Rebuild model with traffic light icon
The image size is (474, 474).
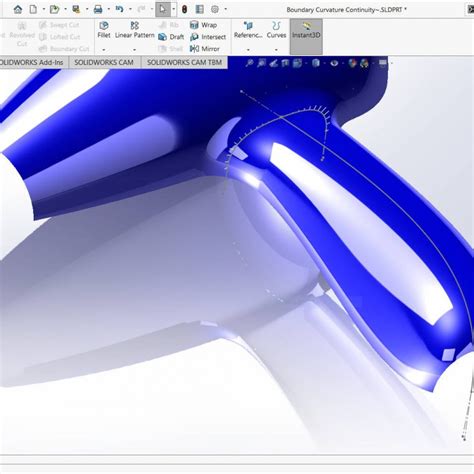point(184,9)
